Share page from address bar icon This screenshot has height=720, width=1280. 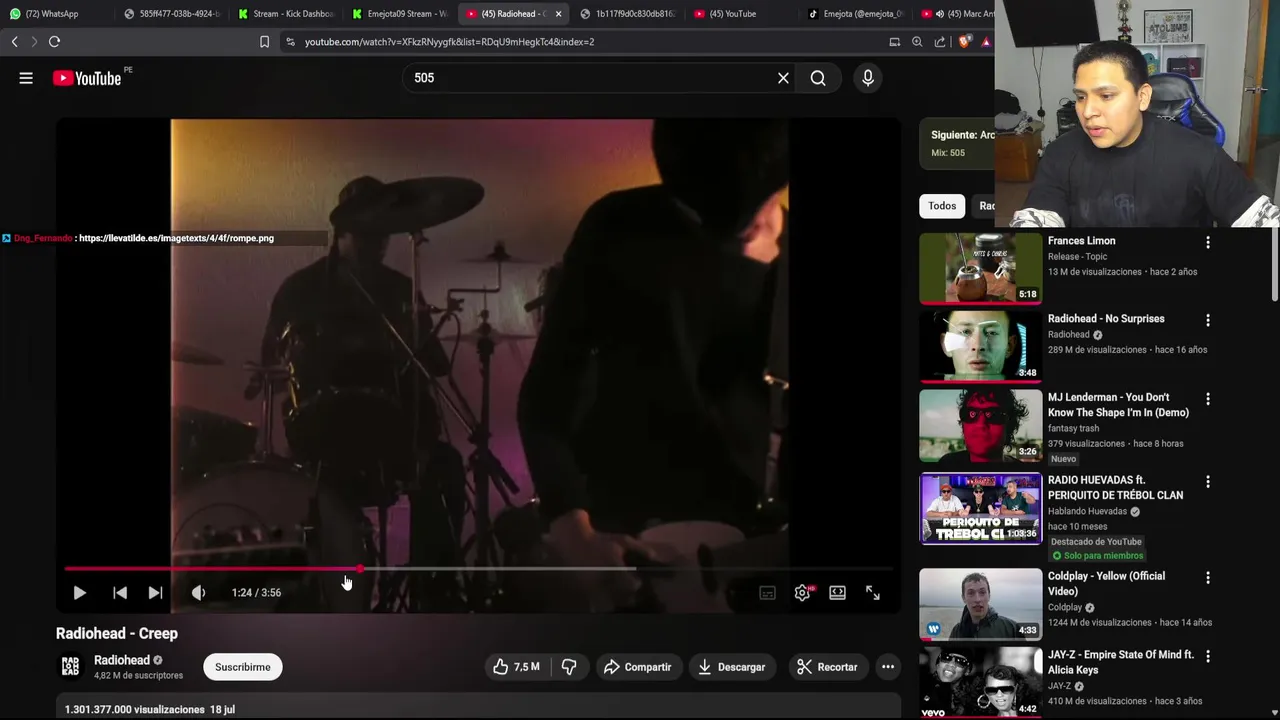(940, 42)
